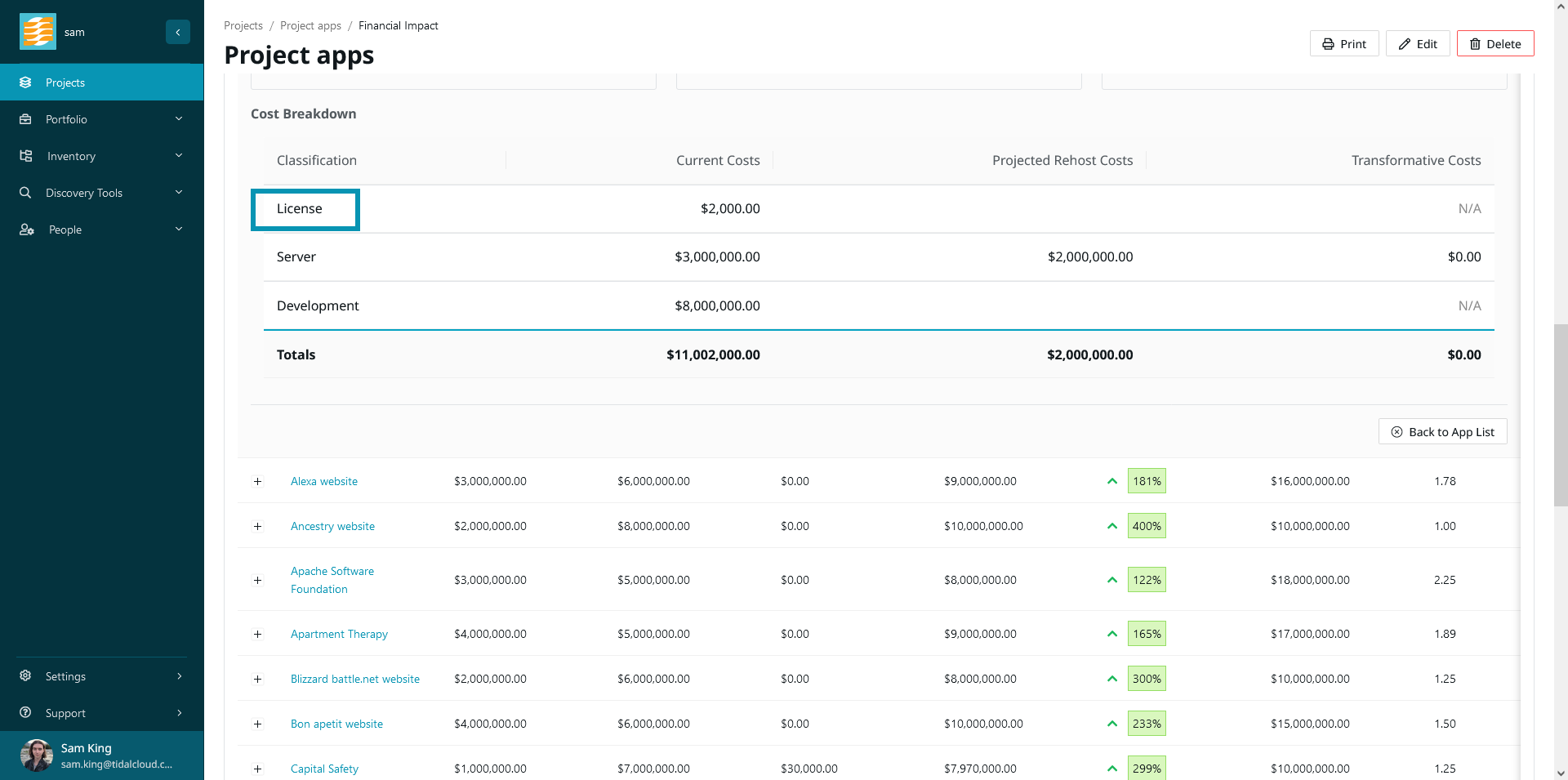Click the Settings gear icon

(25, 676)
